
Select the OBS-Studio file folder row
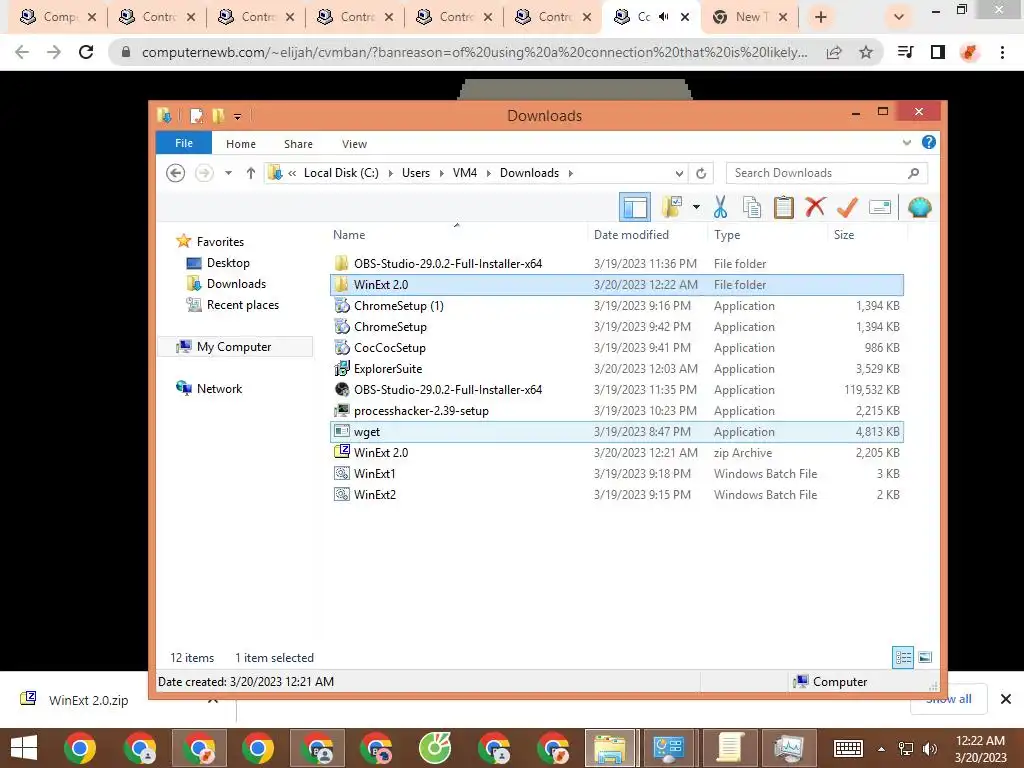(616, 264)
